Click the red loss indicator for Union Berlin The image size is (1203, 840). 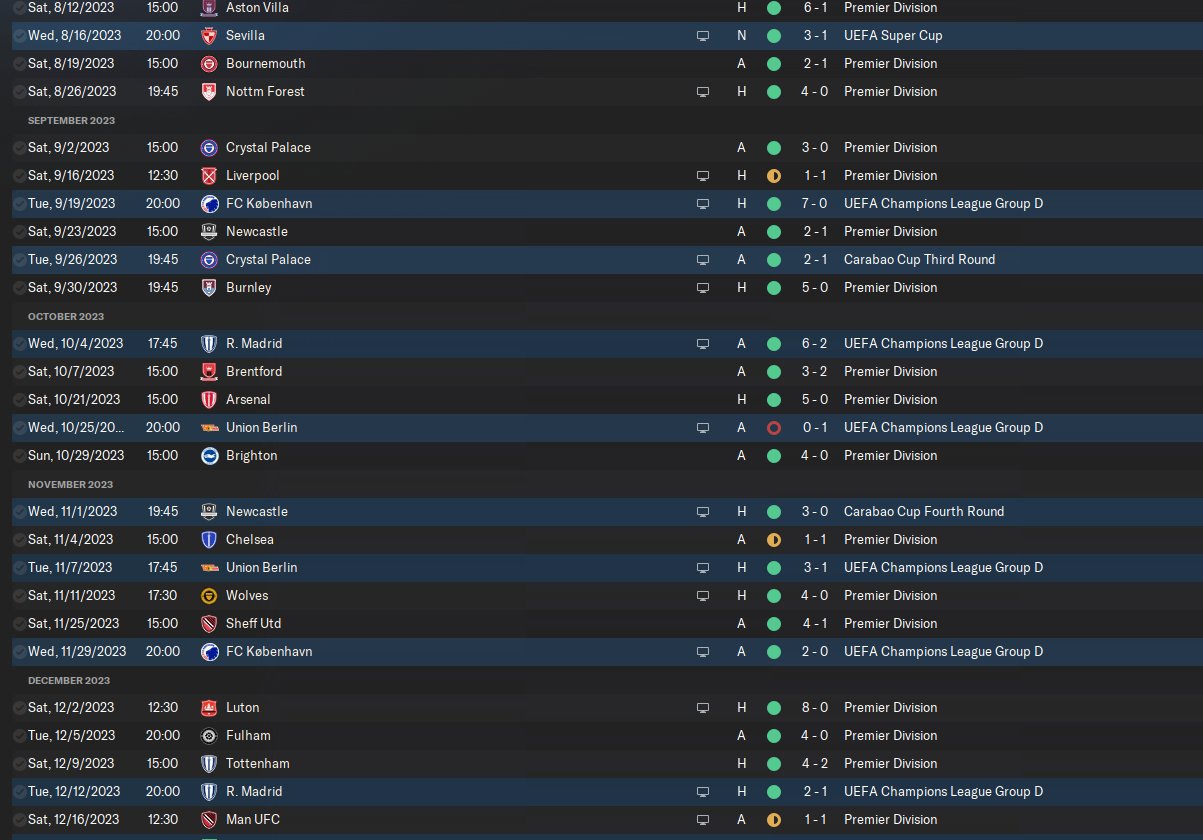click(x=773, y=427)
